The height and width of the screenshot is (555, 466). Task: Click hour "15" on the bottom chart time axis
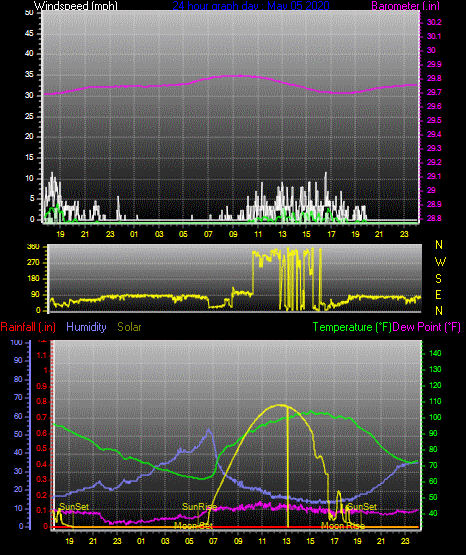(x=310, y=541)
